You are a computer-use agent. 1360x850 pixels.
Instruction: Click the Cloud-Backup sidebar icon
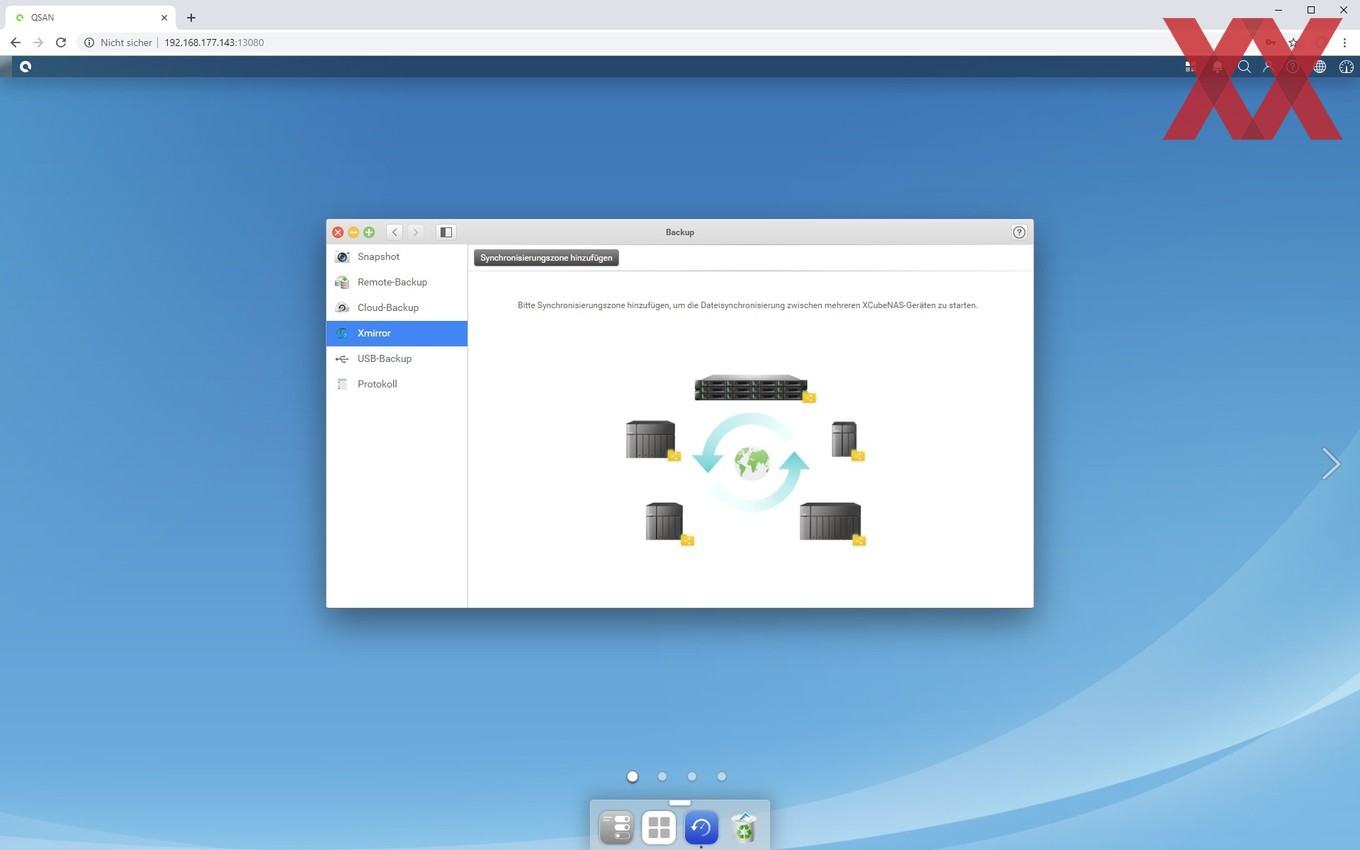pyautogui.click(x=342, y=308)
